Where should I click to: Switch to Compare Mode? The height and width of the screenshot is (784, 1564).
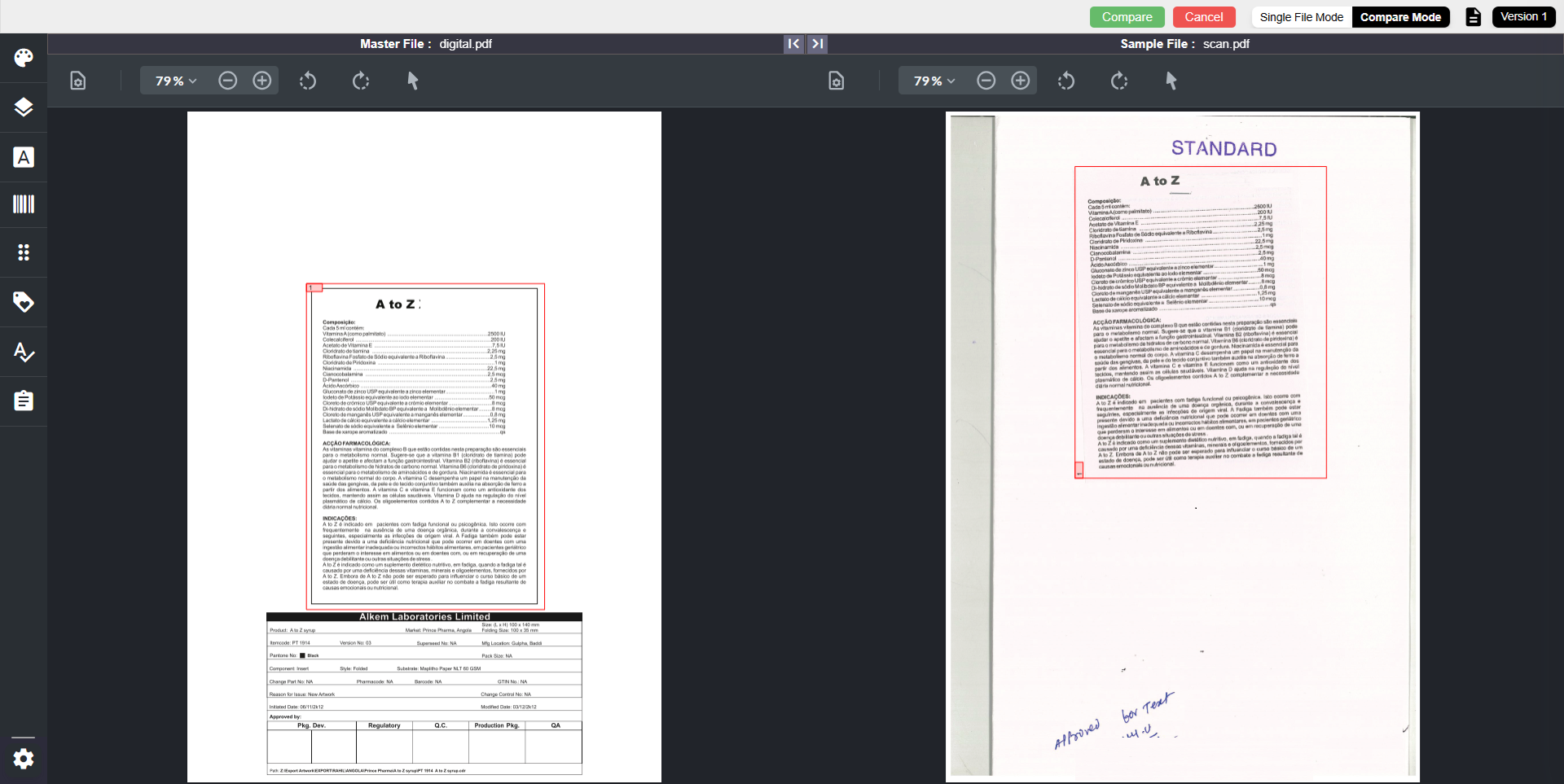pyautogui.click(x=1401, y=17)
